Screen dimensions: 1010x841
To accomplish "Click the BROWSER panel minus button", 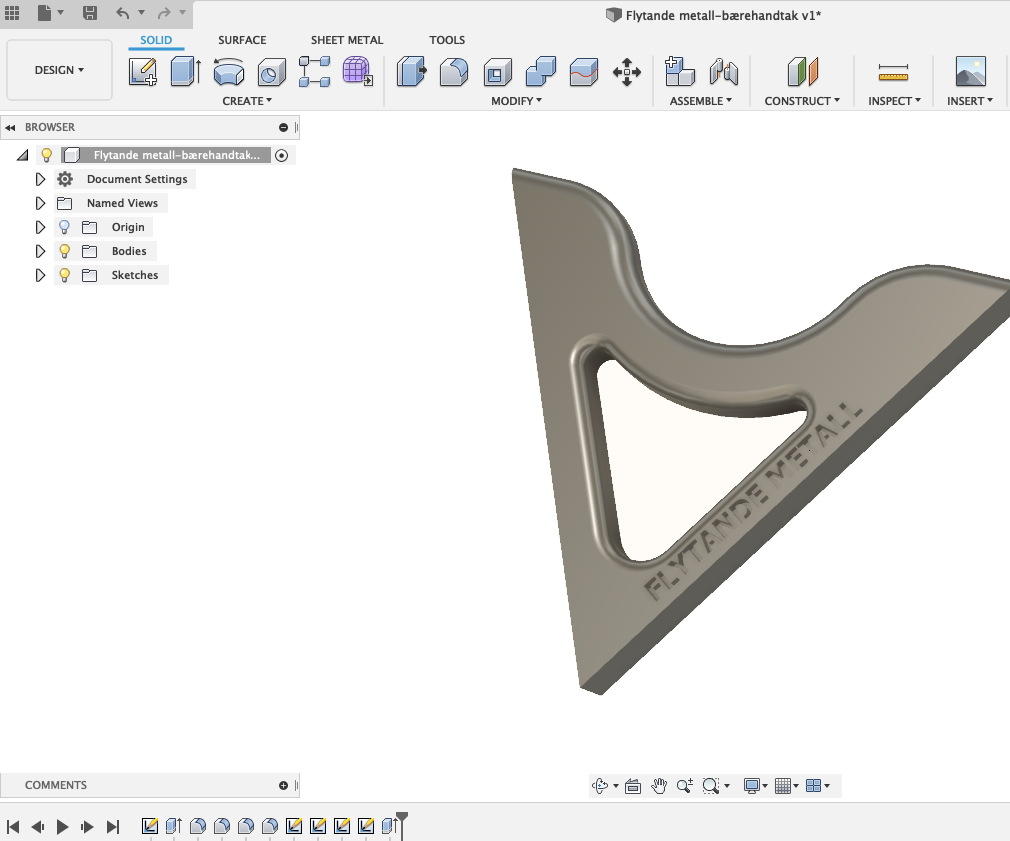I will coord(283,128).
